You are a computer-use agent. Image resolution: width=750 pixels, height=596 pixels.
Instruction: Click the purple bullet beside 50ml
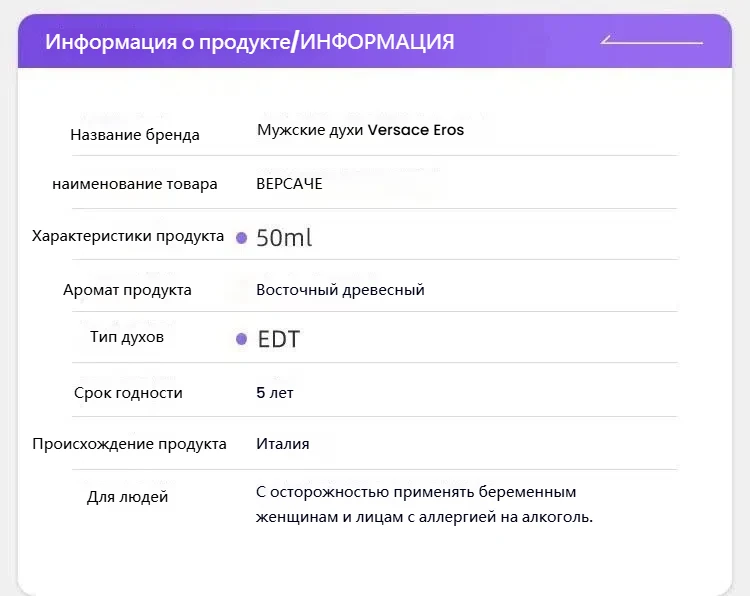242,238
